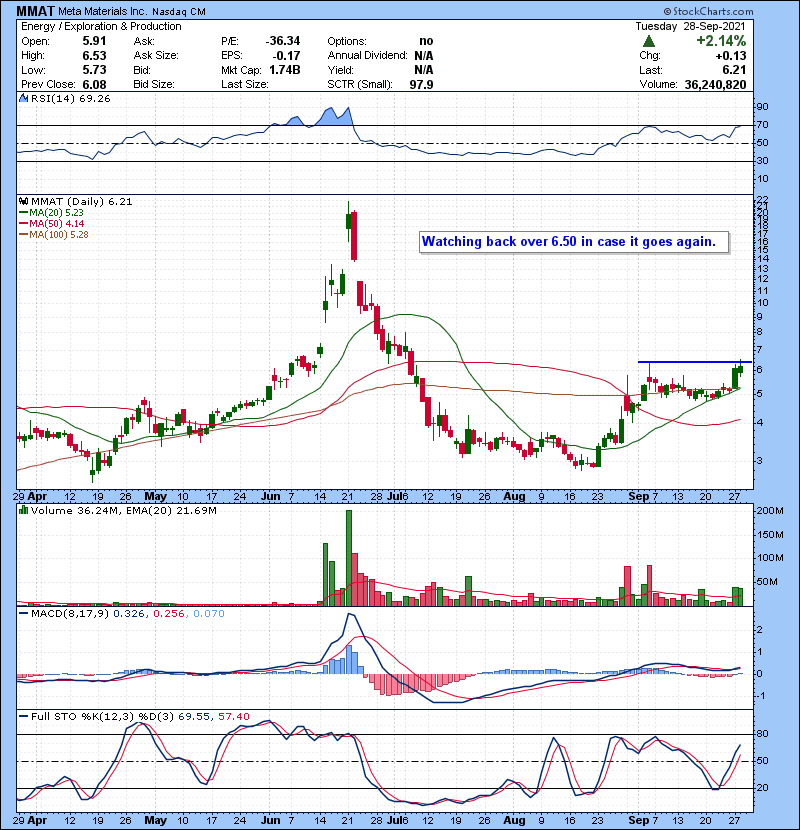Click the Nasdaq CM exchange label

pos(179,12)
